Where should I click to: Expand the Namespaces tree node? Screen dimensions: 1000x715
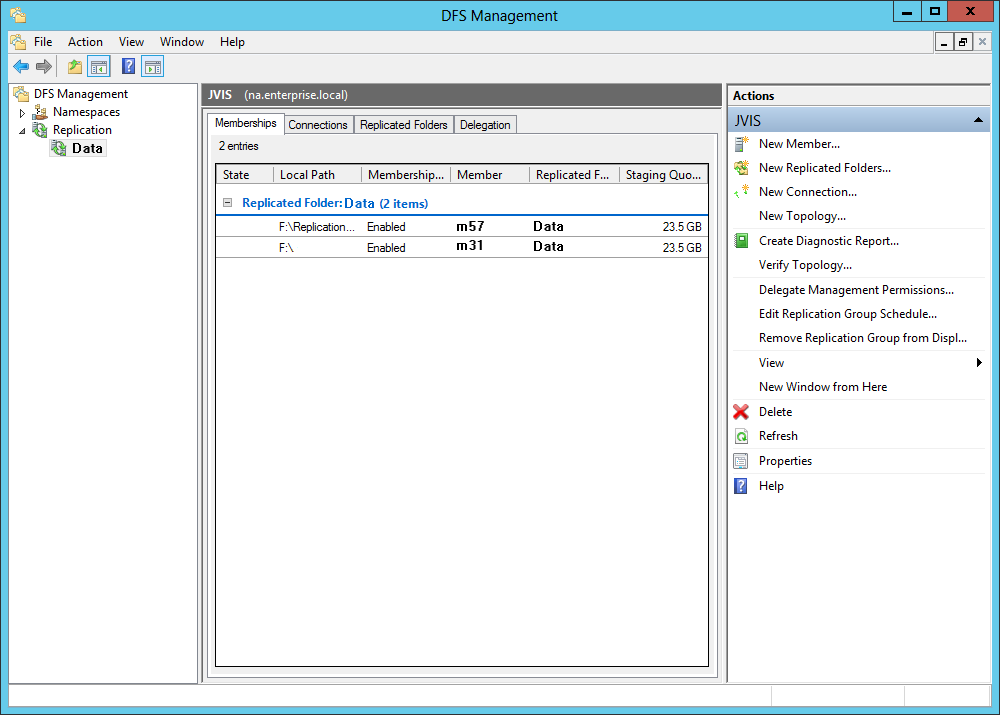(21, 111)
